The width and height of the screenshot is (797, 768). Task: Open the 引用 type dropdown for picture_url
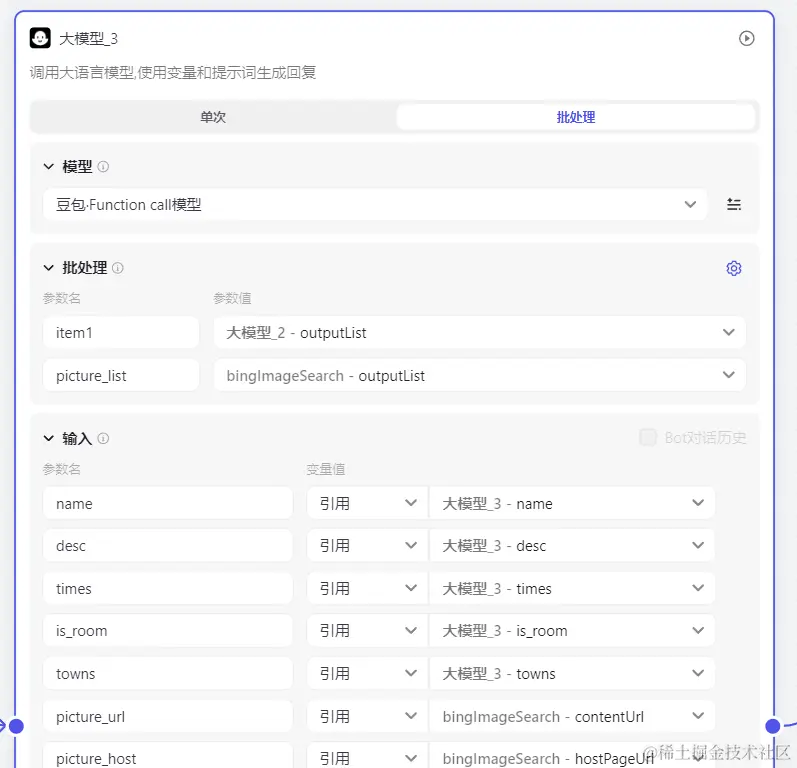click(367, 716)
